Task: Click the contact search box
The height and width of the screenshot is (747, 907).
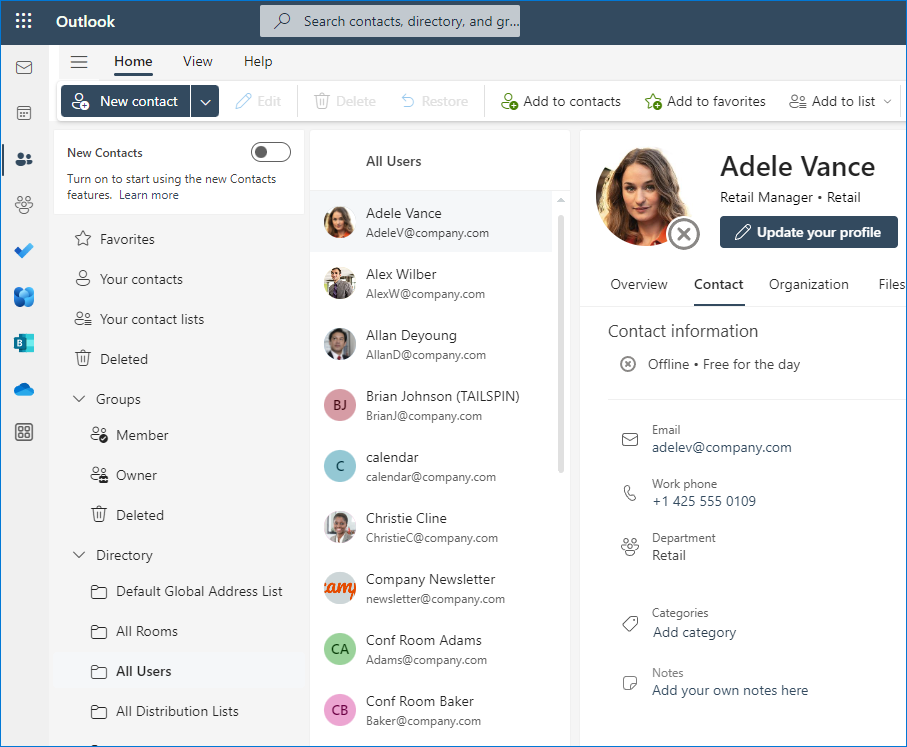Action: pos(390,21)
